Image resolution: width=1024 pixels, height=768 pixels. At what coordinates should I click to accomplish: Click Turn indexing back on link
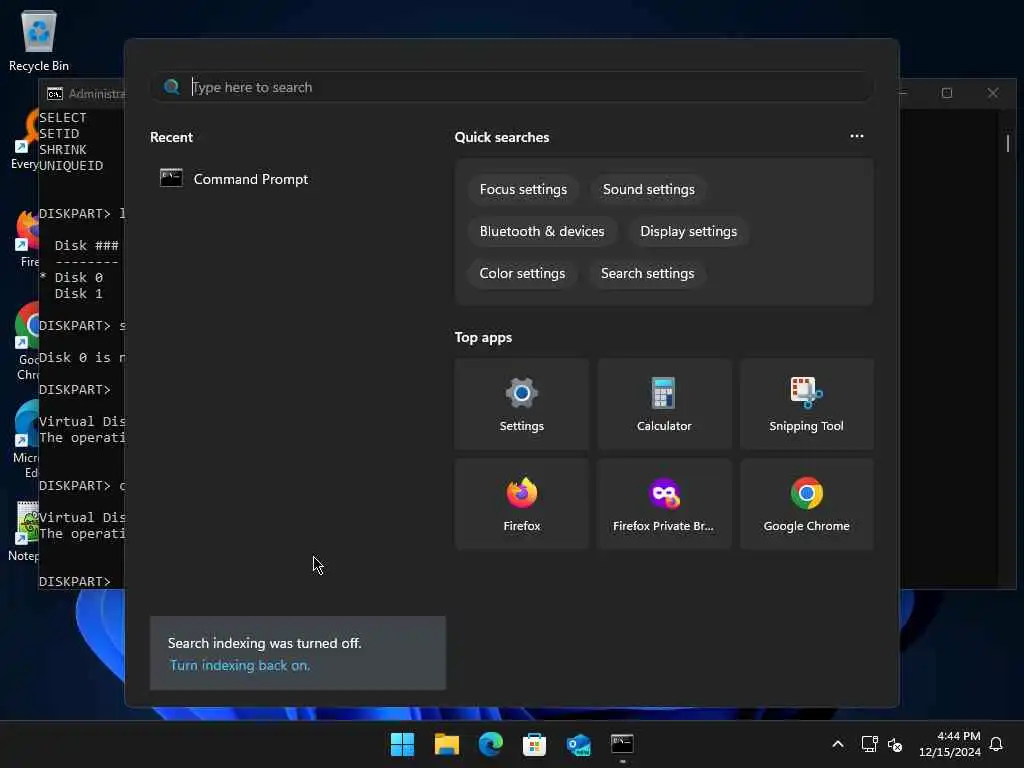pyautogui.click(x=240, y=665)
